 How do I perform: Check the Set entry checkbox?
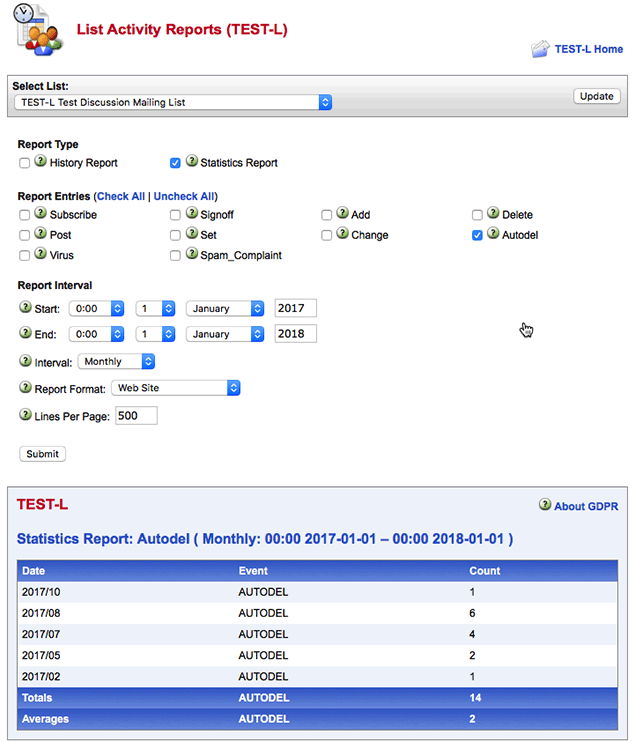point(175,235)
